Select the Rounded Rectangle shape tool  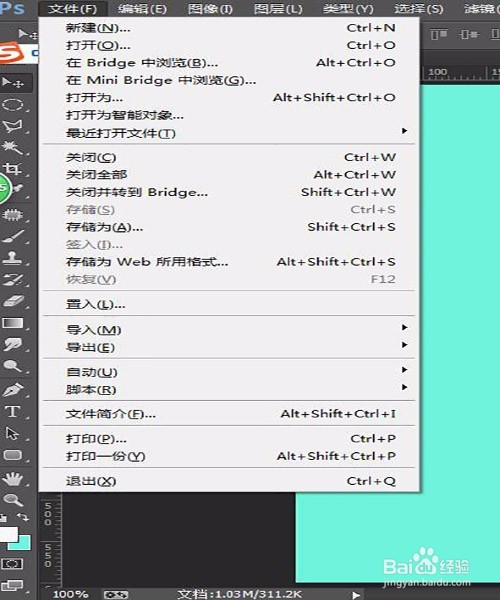pyautogui.click(x=13, y=455)
